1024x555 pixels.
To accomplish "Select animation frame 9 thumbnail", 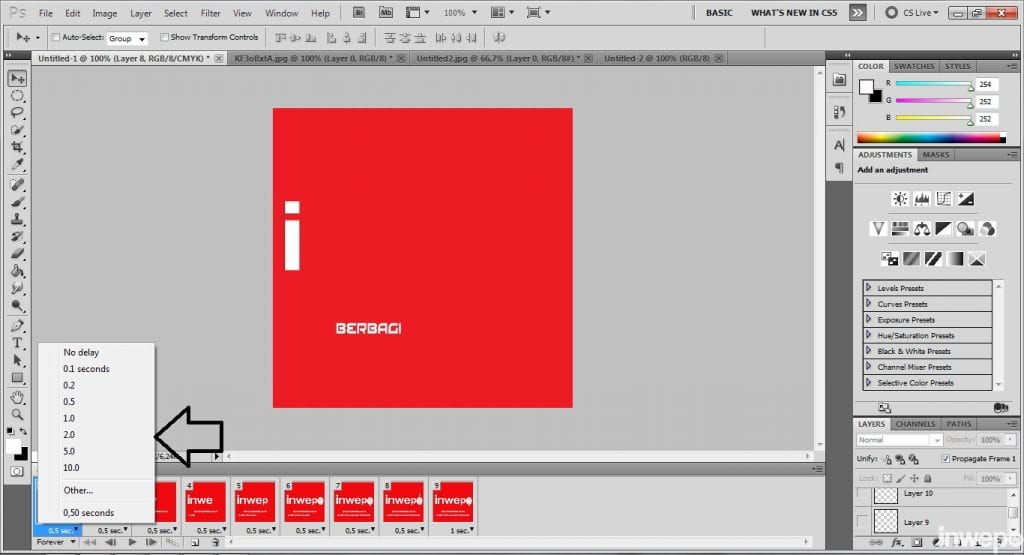I will [452, 502].
